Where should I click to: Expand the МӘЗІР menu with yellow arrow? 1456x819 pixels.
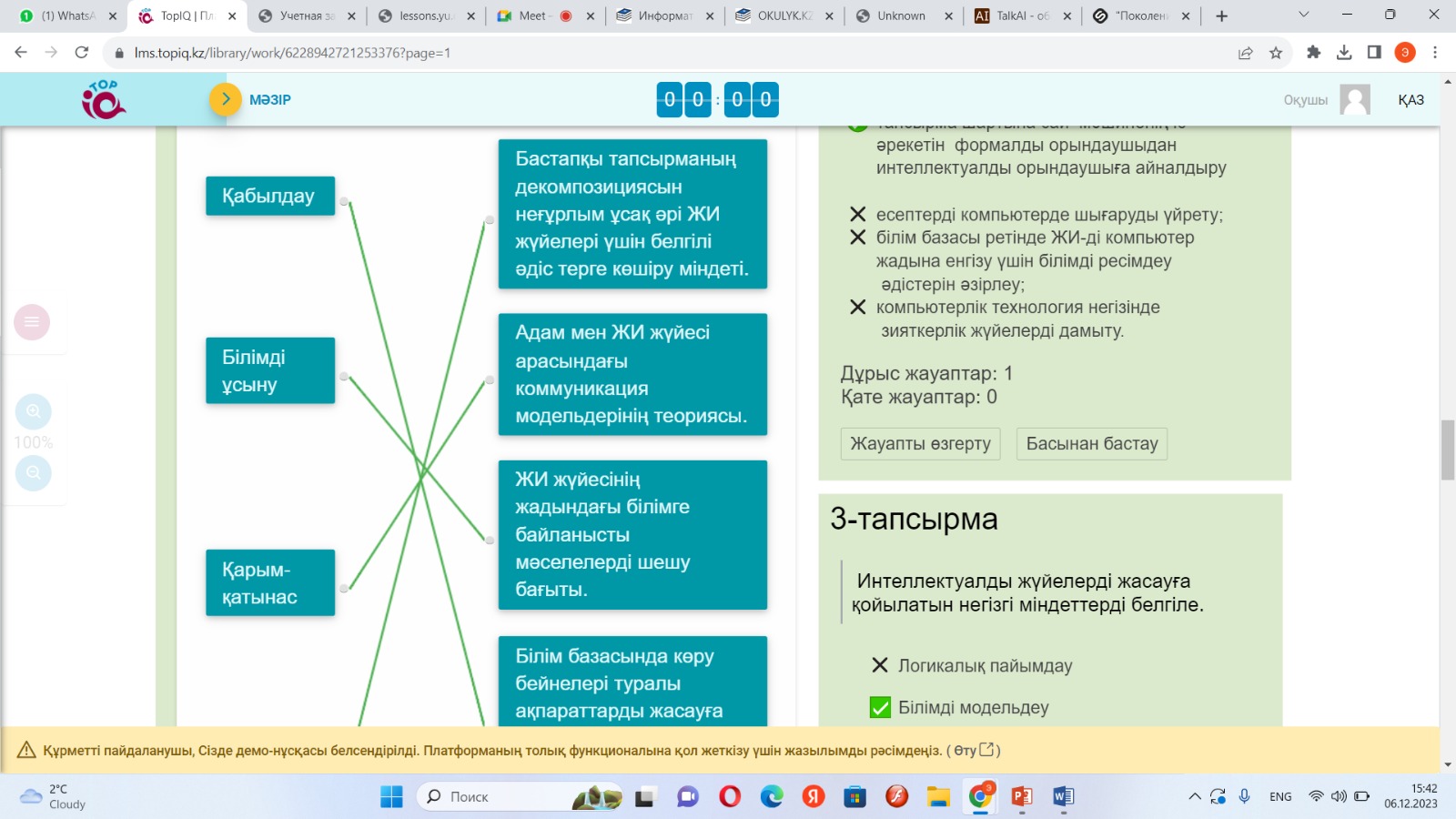[x=225, y=99]
